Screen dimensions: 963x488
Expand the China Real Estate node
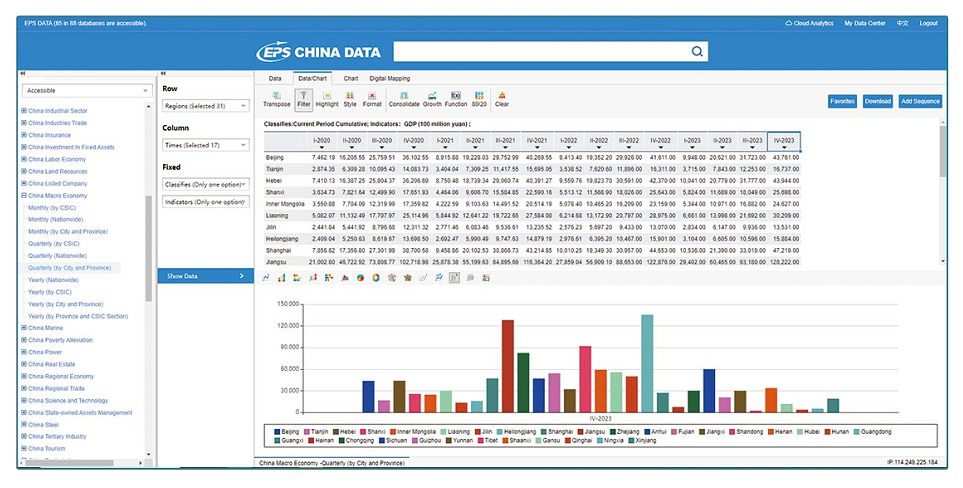[23, 364]
